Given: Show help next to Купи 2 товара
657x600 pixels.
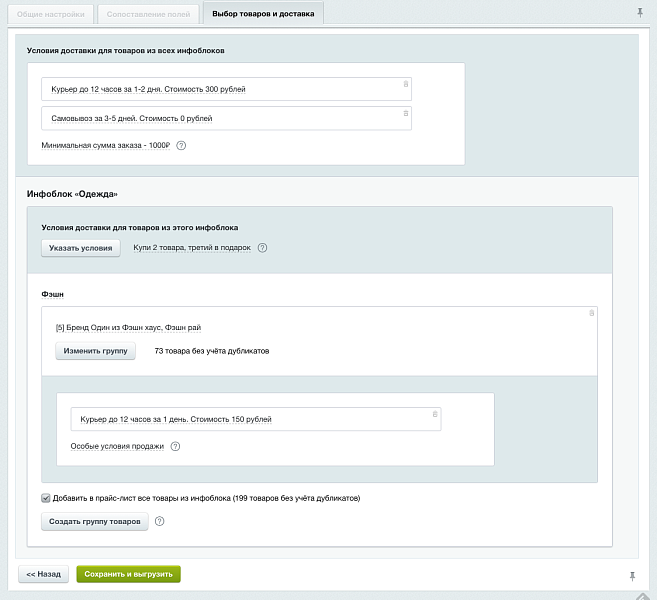Looking at the screenshot, I should [262, 248].
